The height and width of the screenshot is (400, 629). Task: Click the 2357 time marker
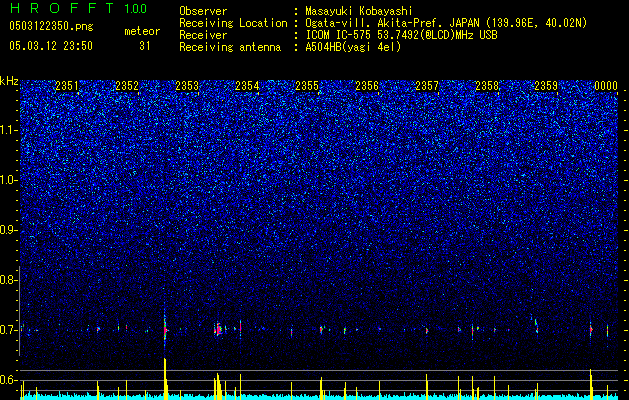pyautogui.click(x=427, y=86)
